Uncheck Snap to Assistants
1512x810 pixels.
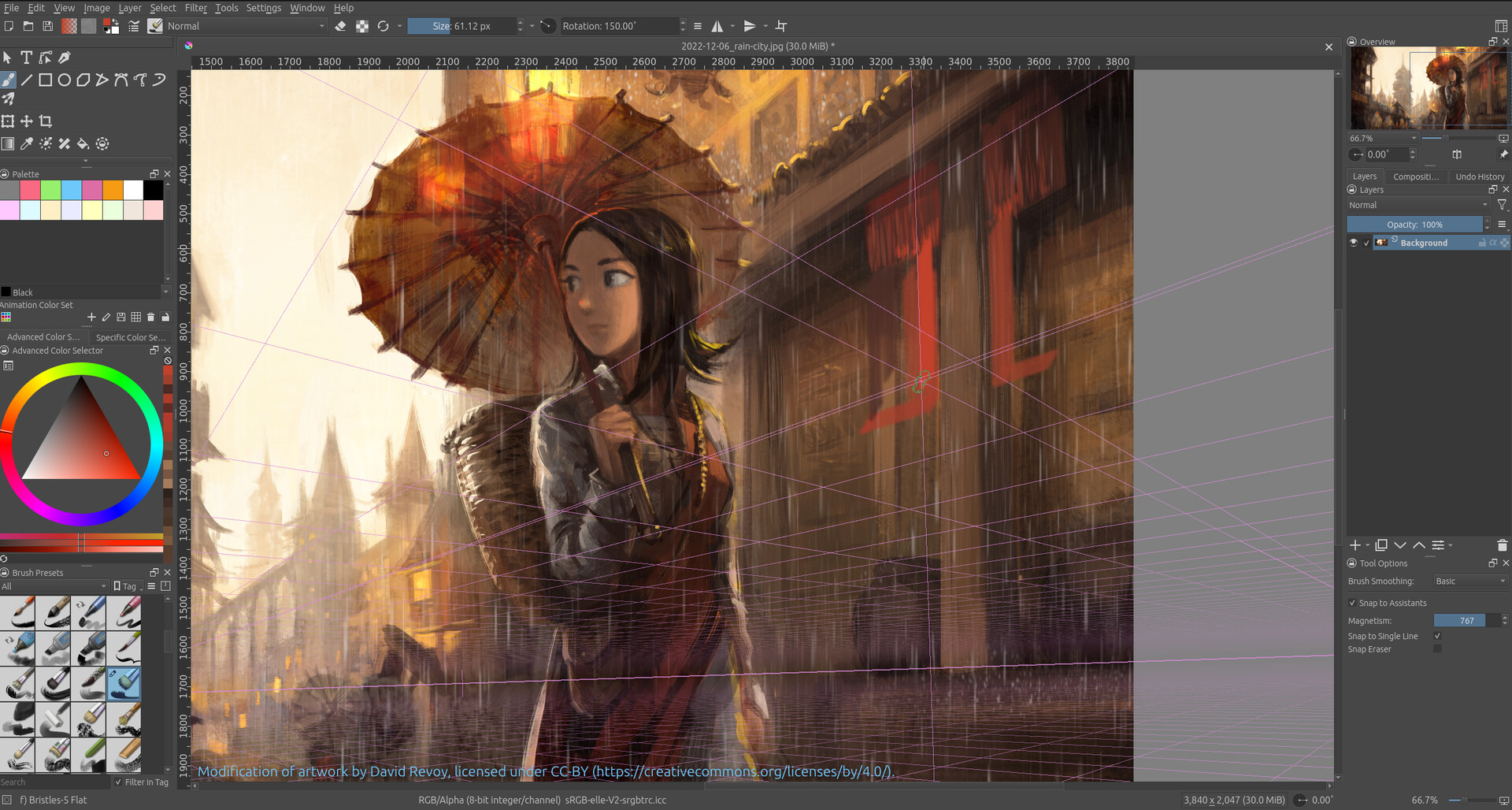click(1353, 603)
